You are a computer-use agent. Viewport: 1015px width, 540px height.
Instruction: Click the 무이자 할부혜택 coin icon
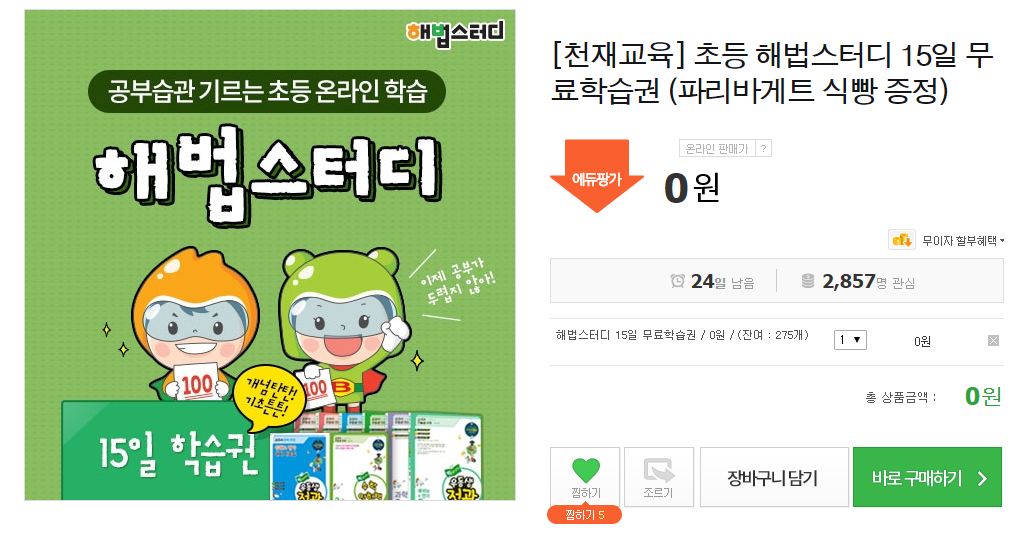tap(902, 240)
